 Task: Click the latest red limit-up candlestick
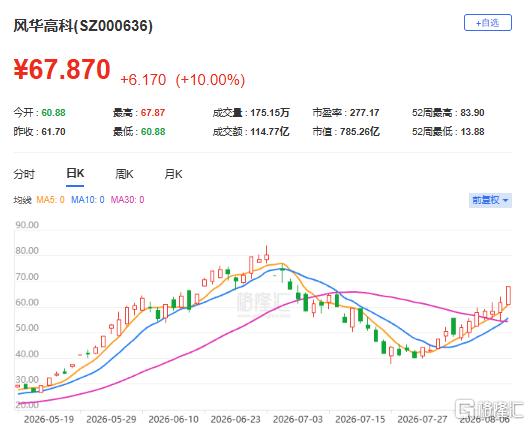tap(508, 295)
